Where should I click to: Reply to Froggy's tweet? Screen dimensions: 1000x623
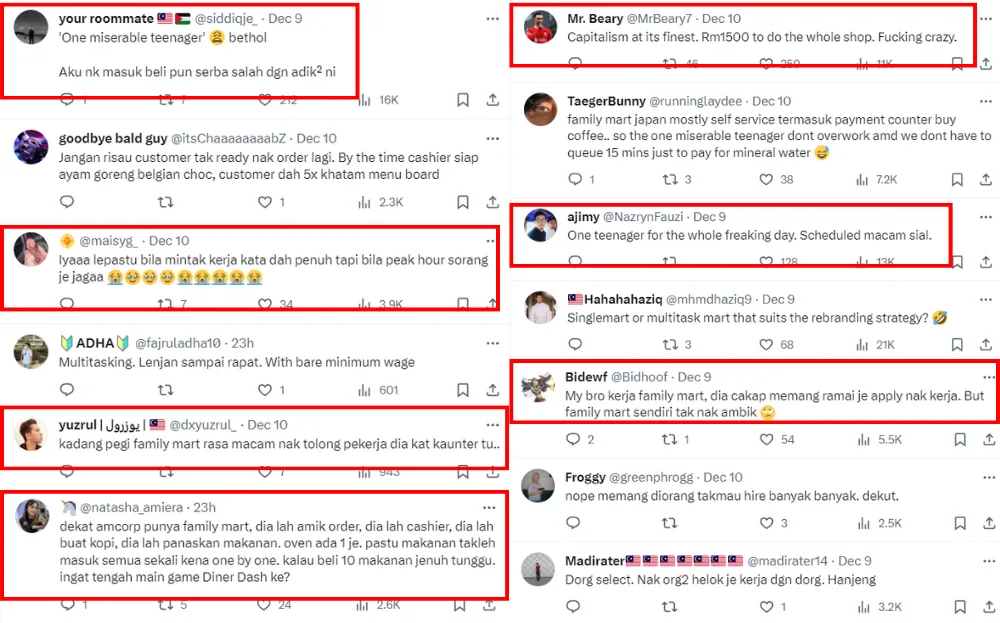(574, 523)
